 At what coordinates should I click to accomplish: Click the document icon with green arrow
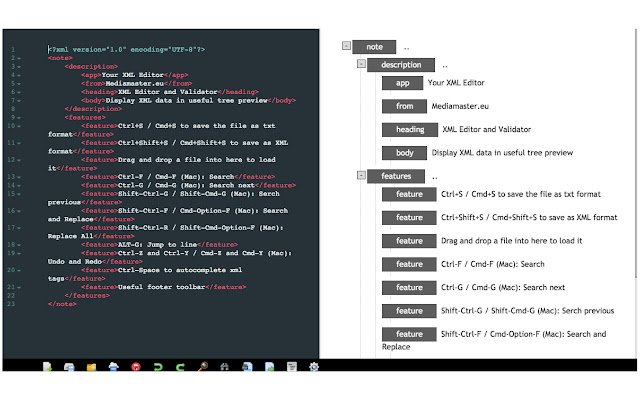click(269, 367)
